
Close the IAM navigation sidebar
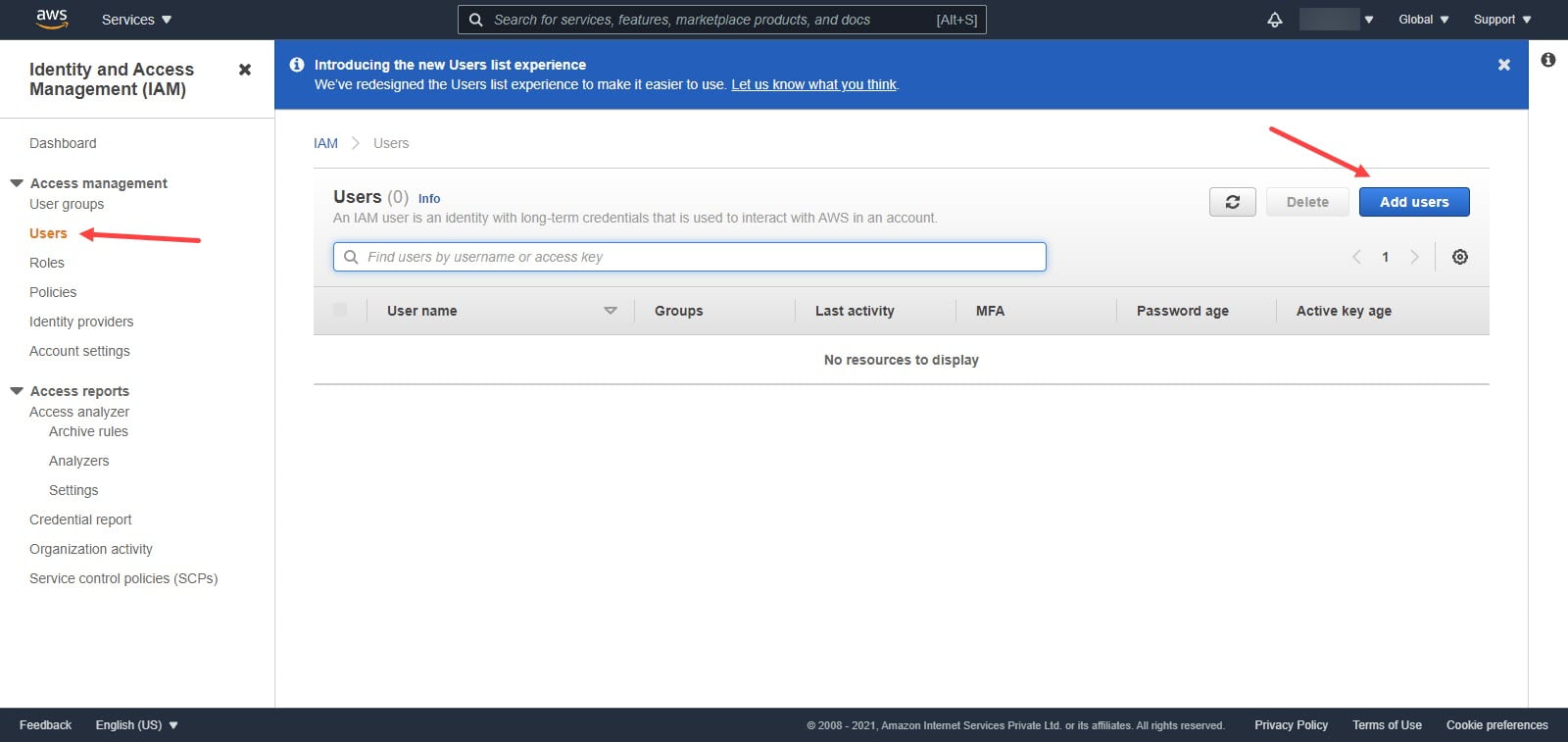coord(245,70)
